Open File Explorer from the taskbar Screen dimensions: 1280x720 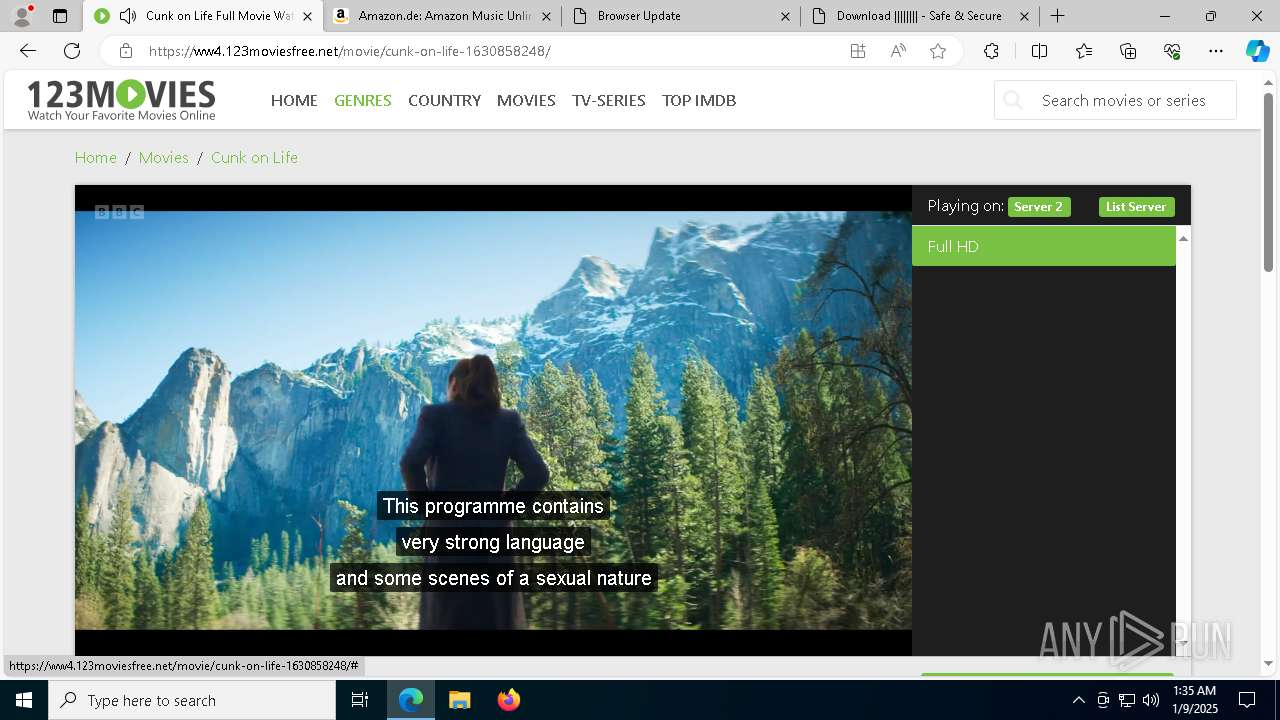click(459, 700)
